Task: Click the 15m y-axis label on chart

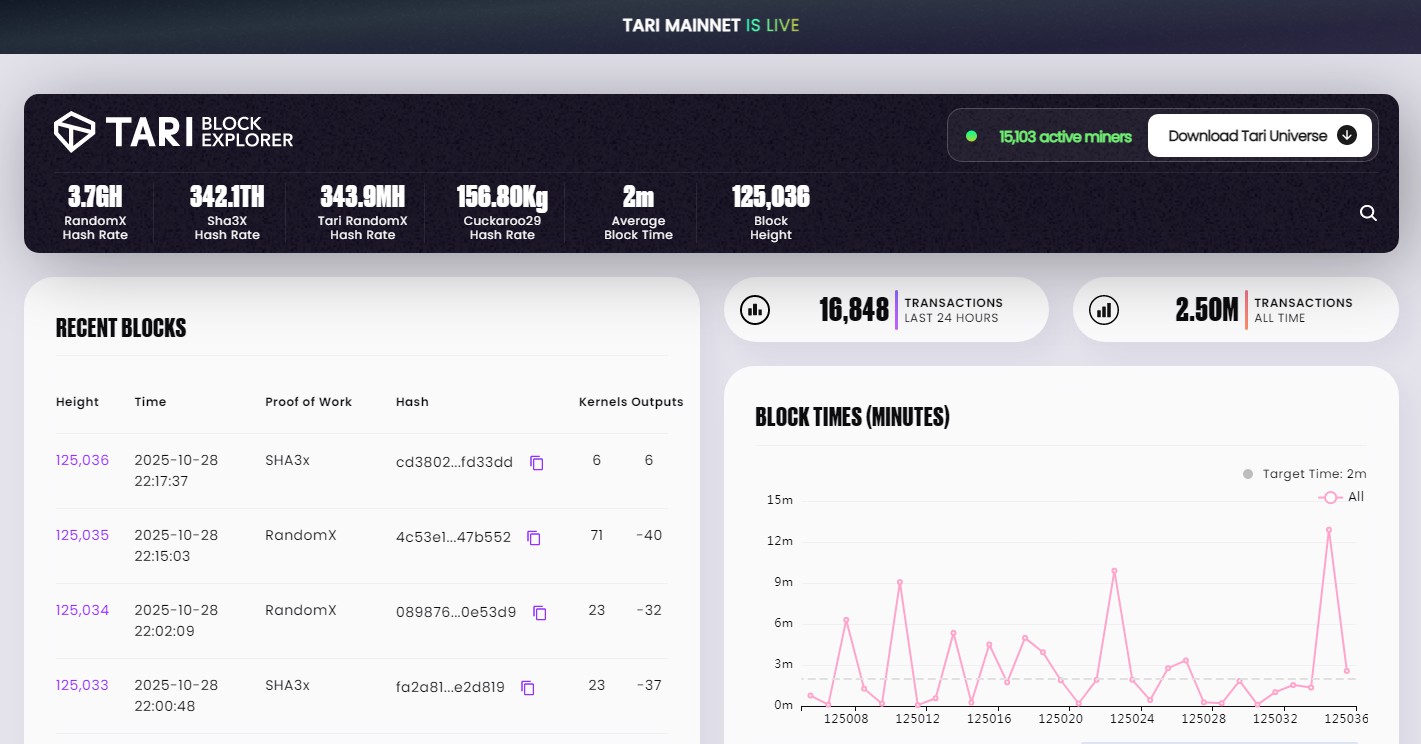Action: pyautogui.click(x=781, y=500)
